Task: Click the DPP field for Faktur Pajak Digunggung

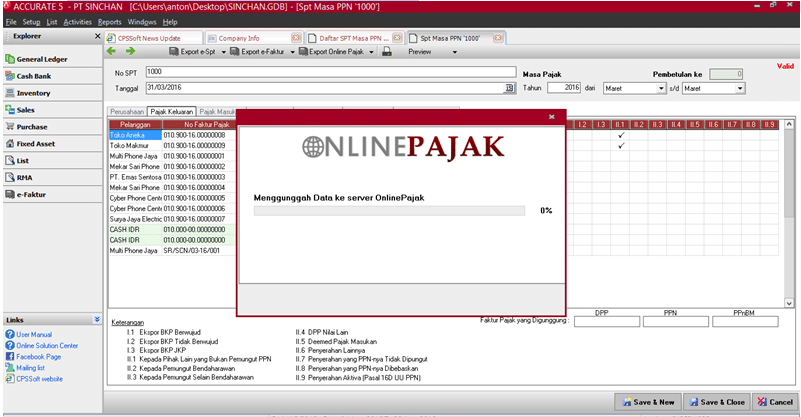Action: (x=607, y=321)
